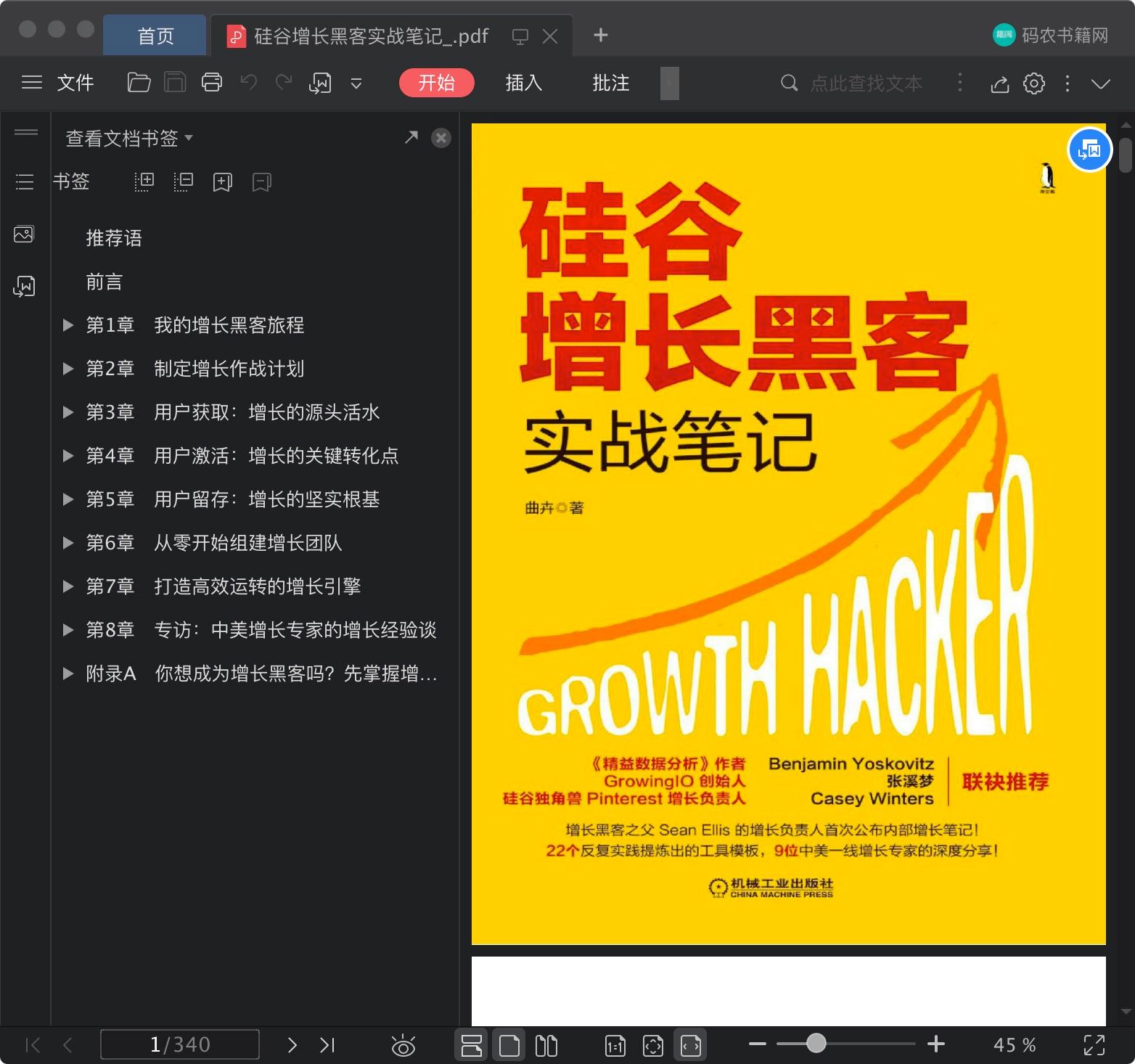Switch to the 插入 tab

pyautogui.click(x=524, y=83)
